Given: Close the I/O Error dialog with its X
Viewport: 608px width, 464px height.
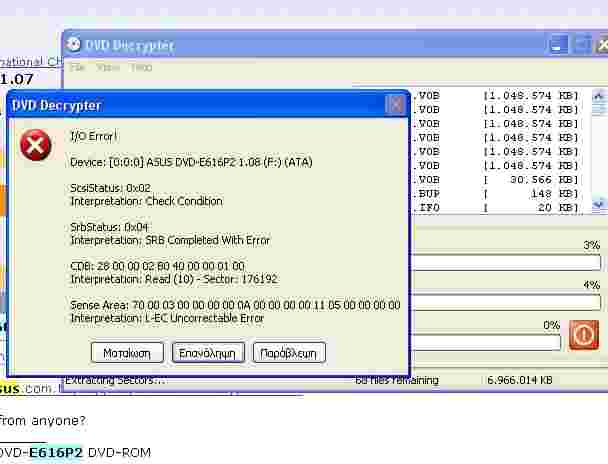Looking at the screenshot, I should click(x=395, y=105).
